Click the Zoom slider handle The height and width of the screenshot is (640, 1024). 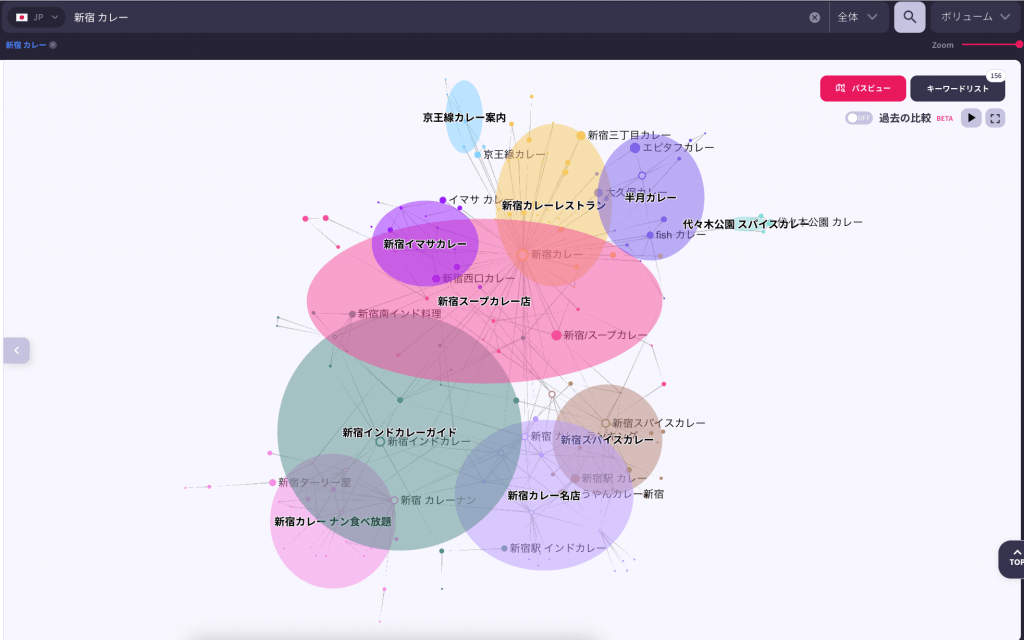(1019, 44)
